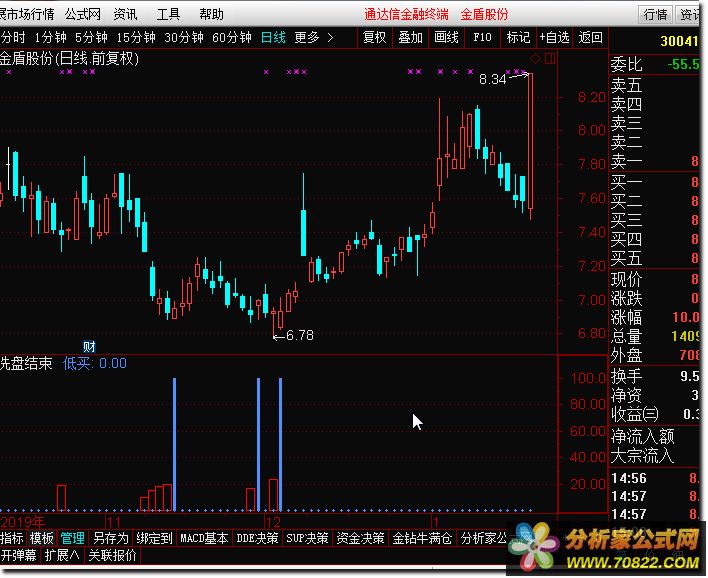Switch to 1分钟 chart period

[51, 37]
